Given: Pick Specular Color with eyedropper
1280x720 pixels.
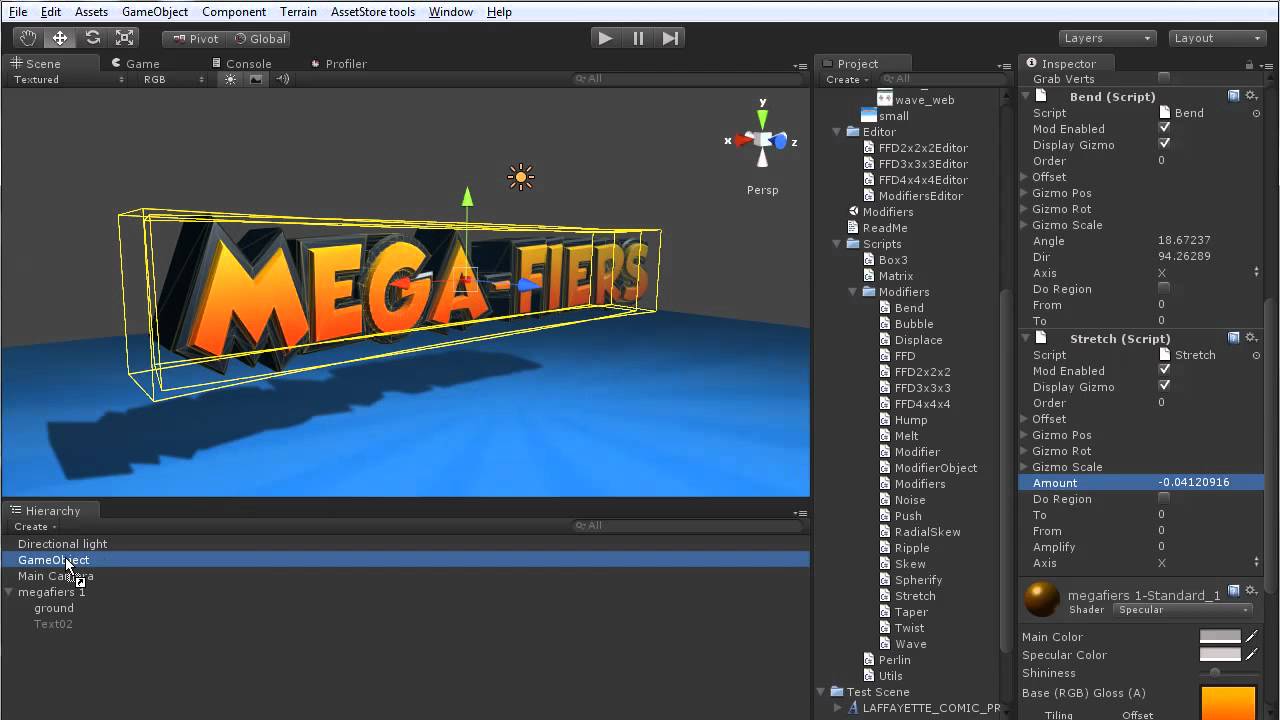Looking at the screenshot, I should 1251,654.
